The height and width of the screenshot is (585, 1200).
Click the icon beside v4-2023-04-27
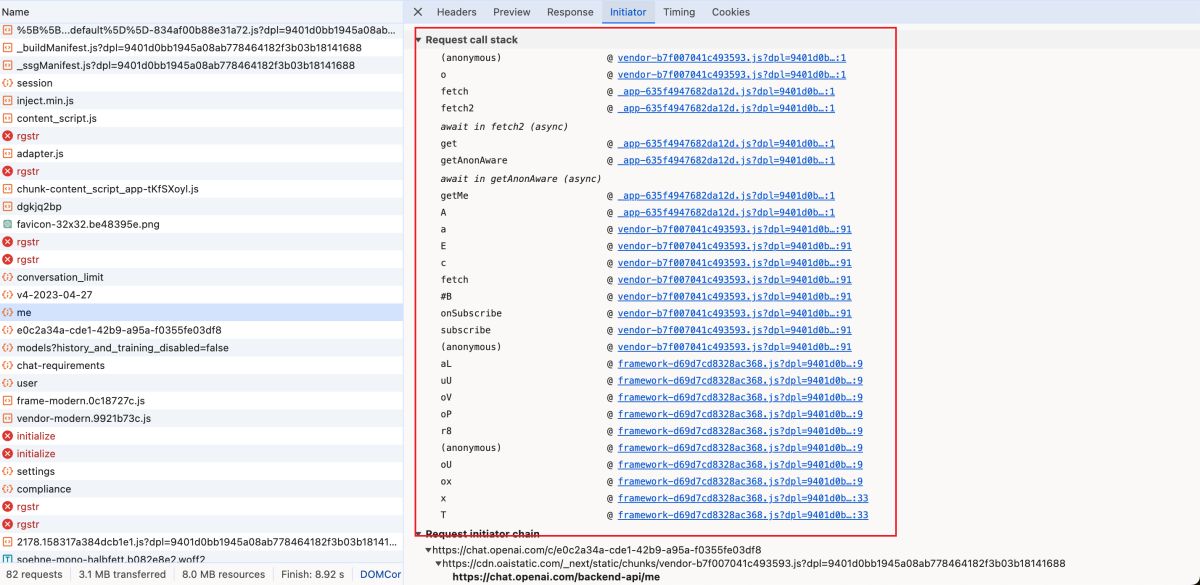tap(7, 295)
